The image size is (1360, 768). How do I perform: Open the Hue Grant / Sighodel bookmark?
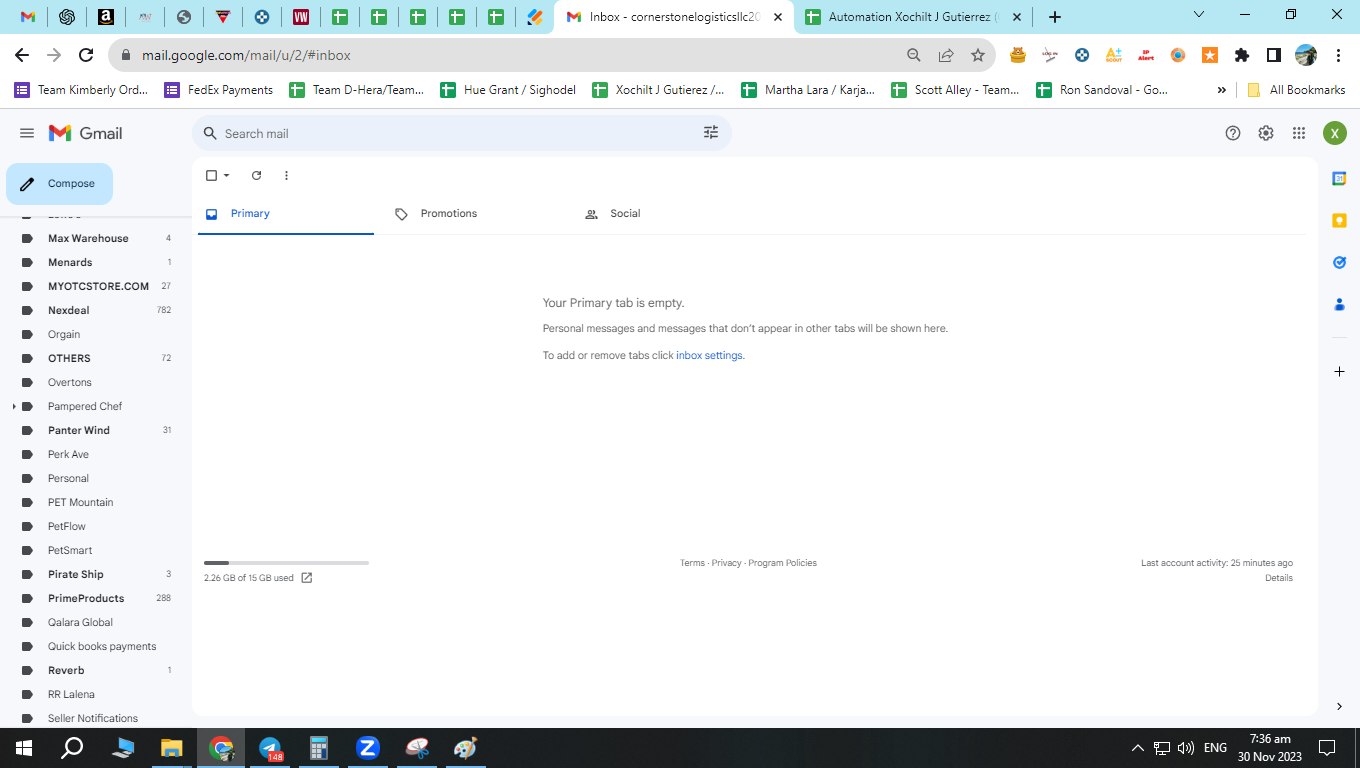coord(508,90)
